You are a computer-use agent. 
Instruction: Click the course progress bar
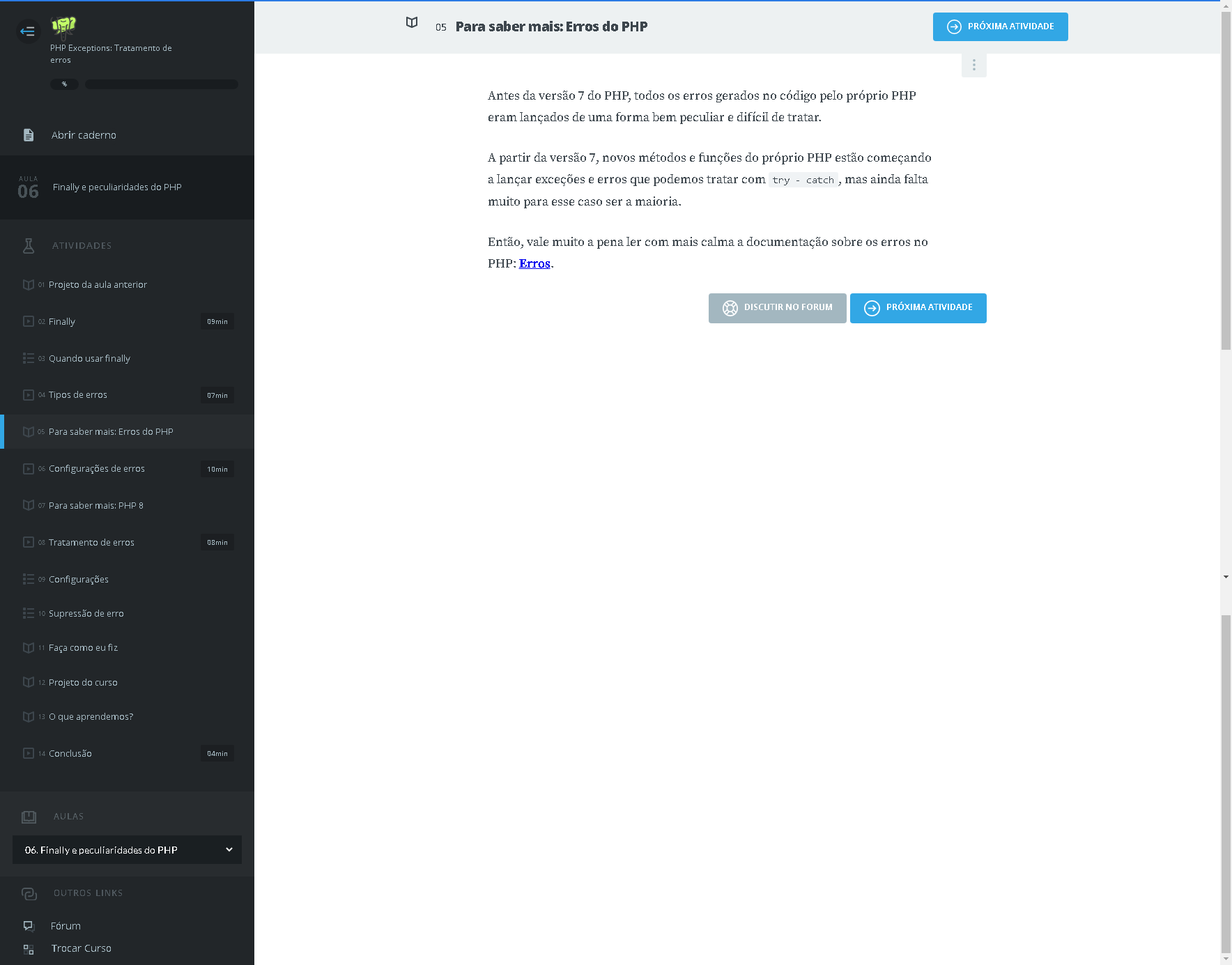(162, 84)
